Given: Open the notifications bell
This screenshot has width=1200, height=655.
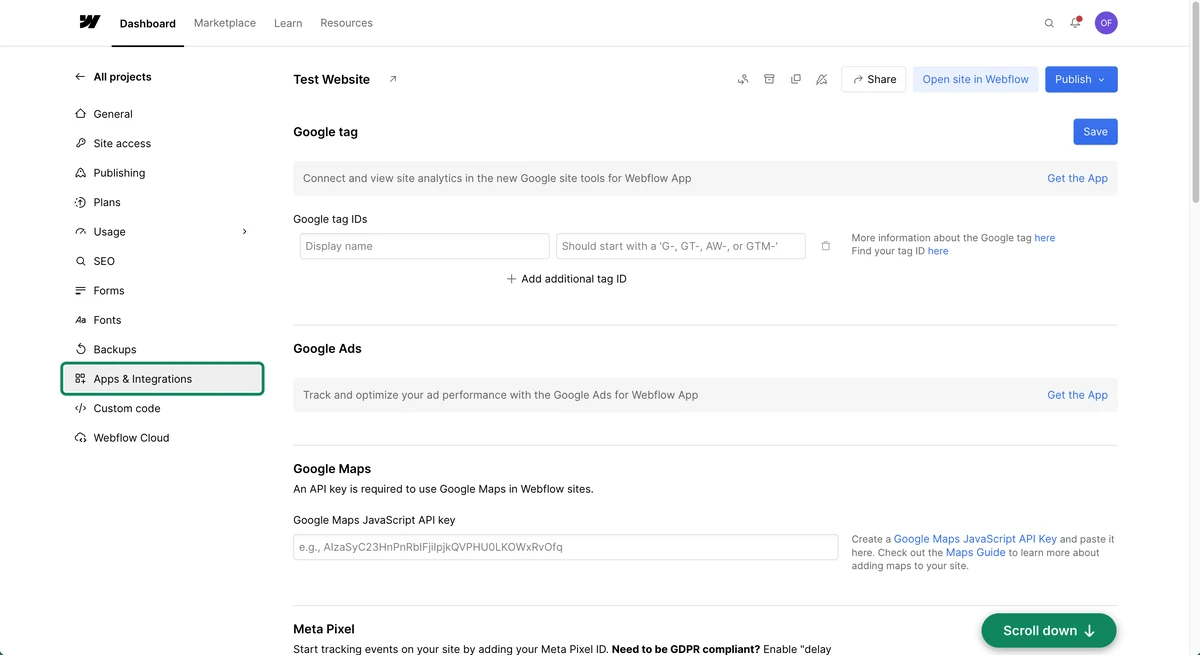Looking at the screenshot, I should 1076,22.
